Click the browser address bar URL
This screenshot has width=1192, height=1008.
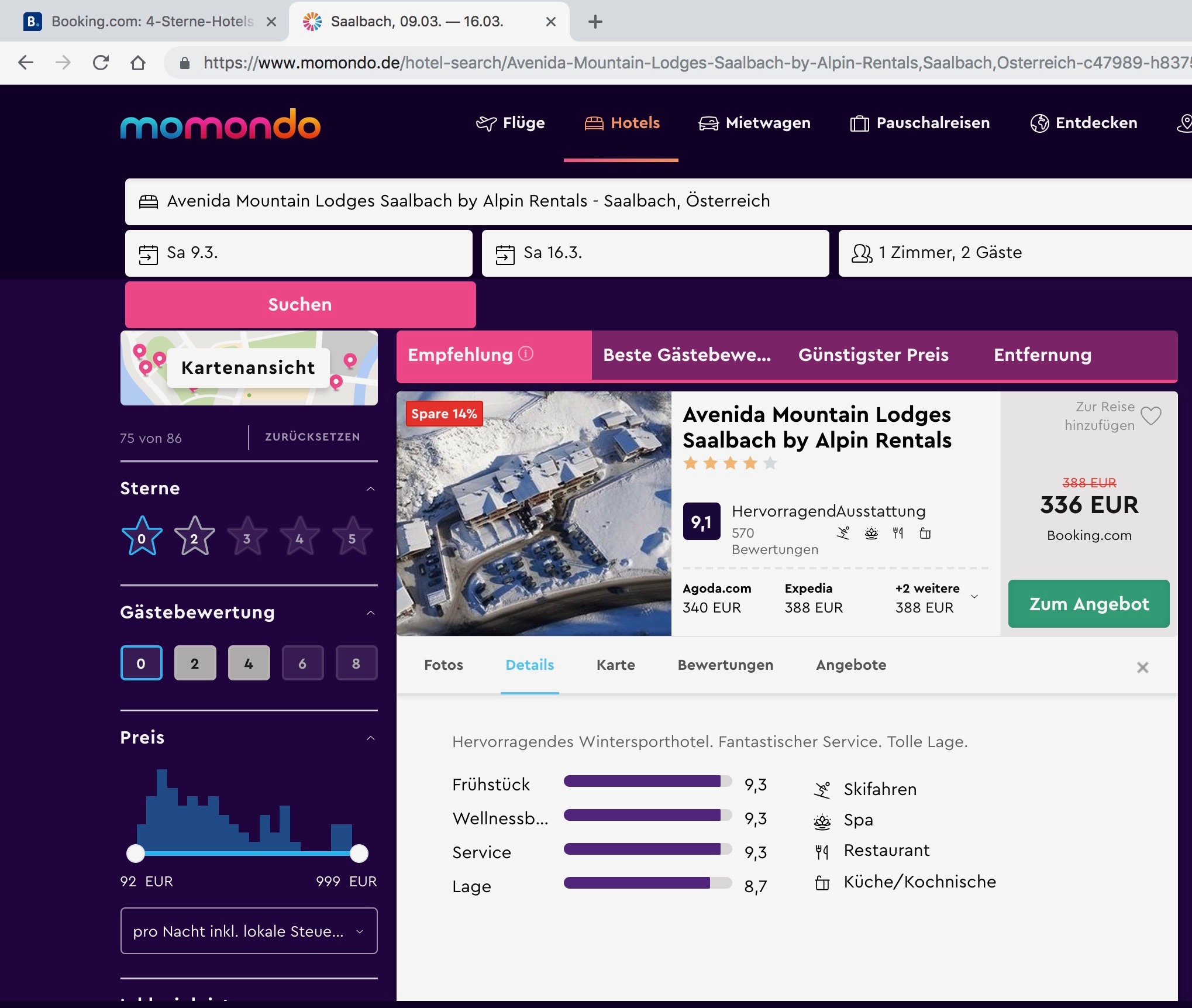696,63
